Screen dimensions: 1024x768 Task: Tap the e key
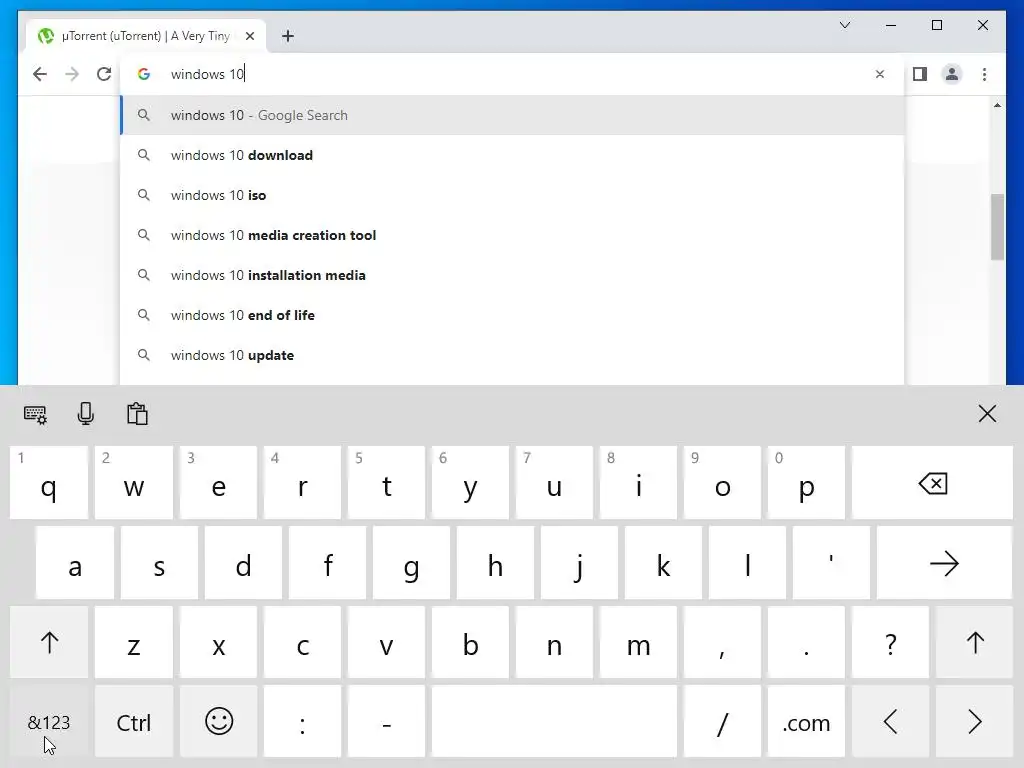point(219,483)
